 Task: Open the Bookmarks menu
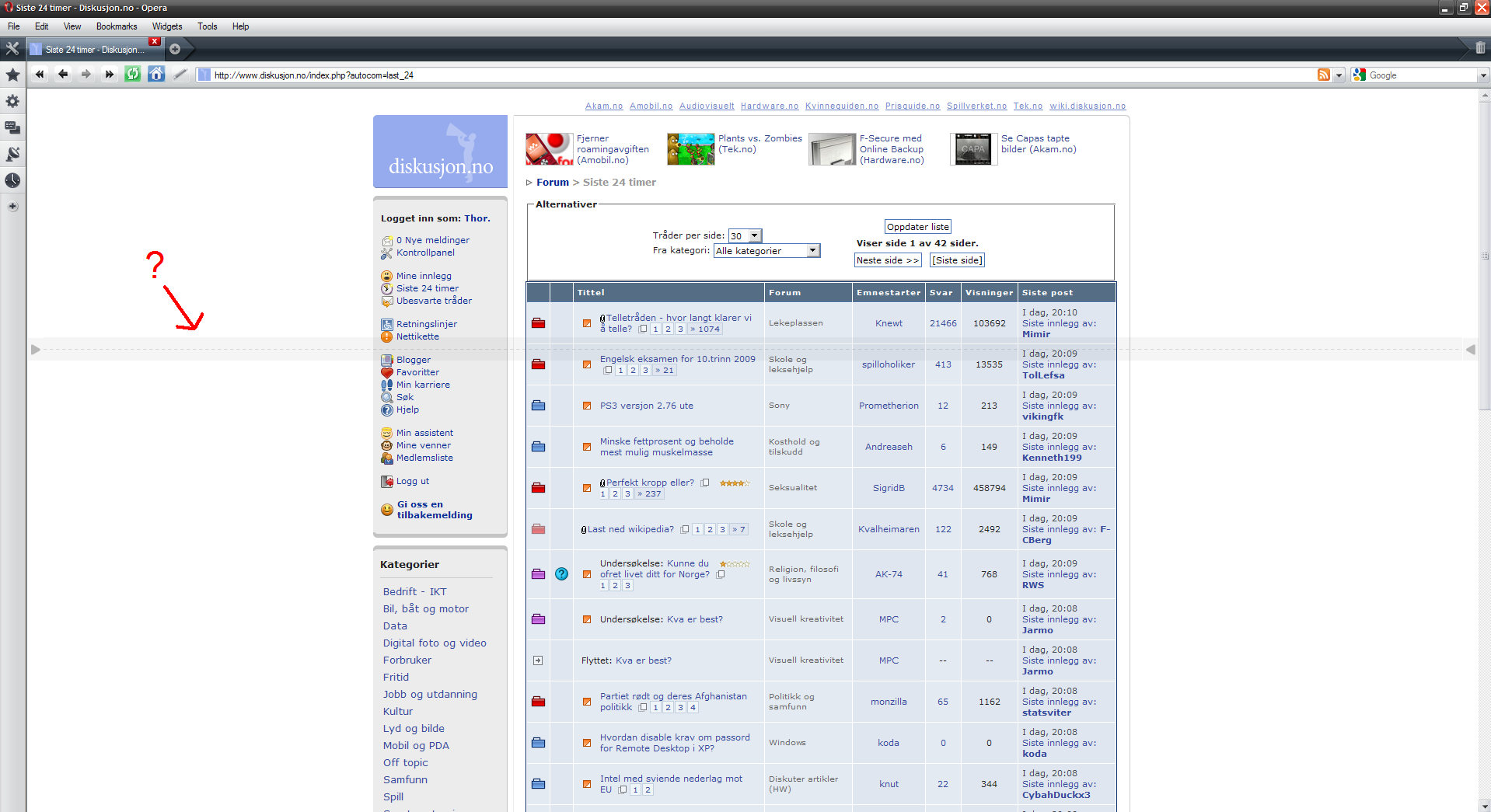coord(117,26)
